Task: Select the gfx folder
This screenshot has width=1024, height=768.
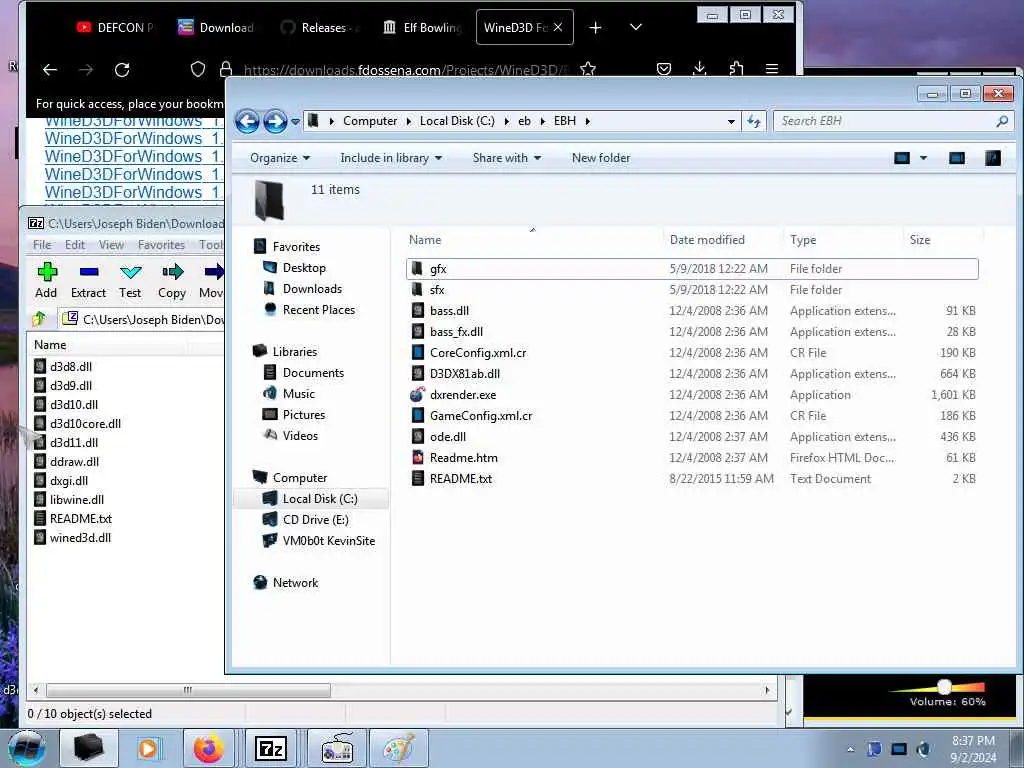Action: (692, 268)
